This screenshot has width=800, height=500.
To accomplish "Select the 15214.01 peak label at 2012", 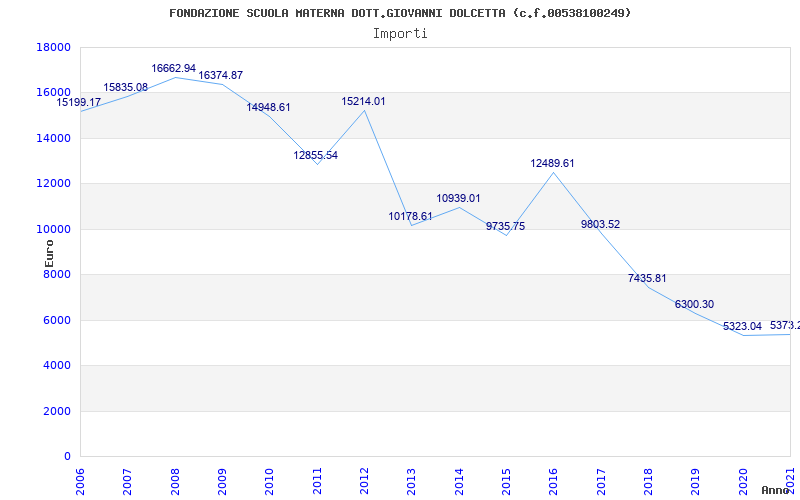I will pos(363,102).
